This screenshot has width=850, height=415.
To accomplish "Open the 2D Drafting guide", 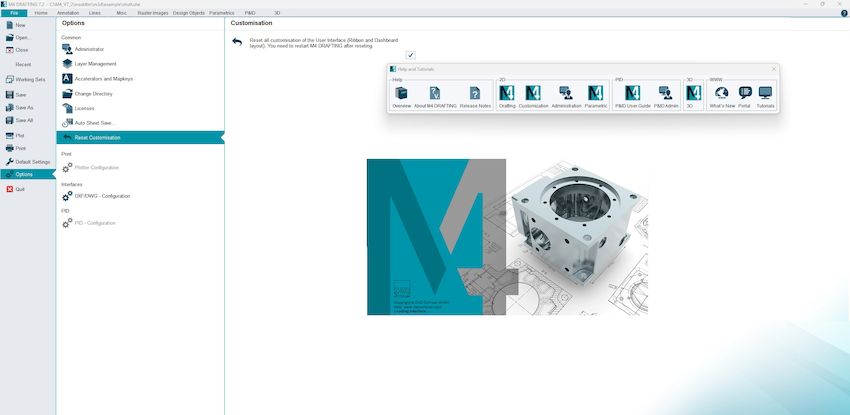I will (x=507, y=94).
